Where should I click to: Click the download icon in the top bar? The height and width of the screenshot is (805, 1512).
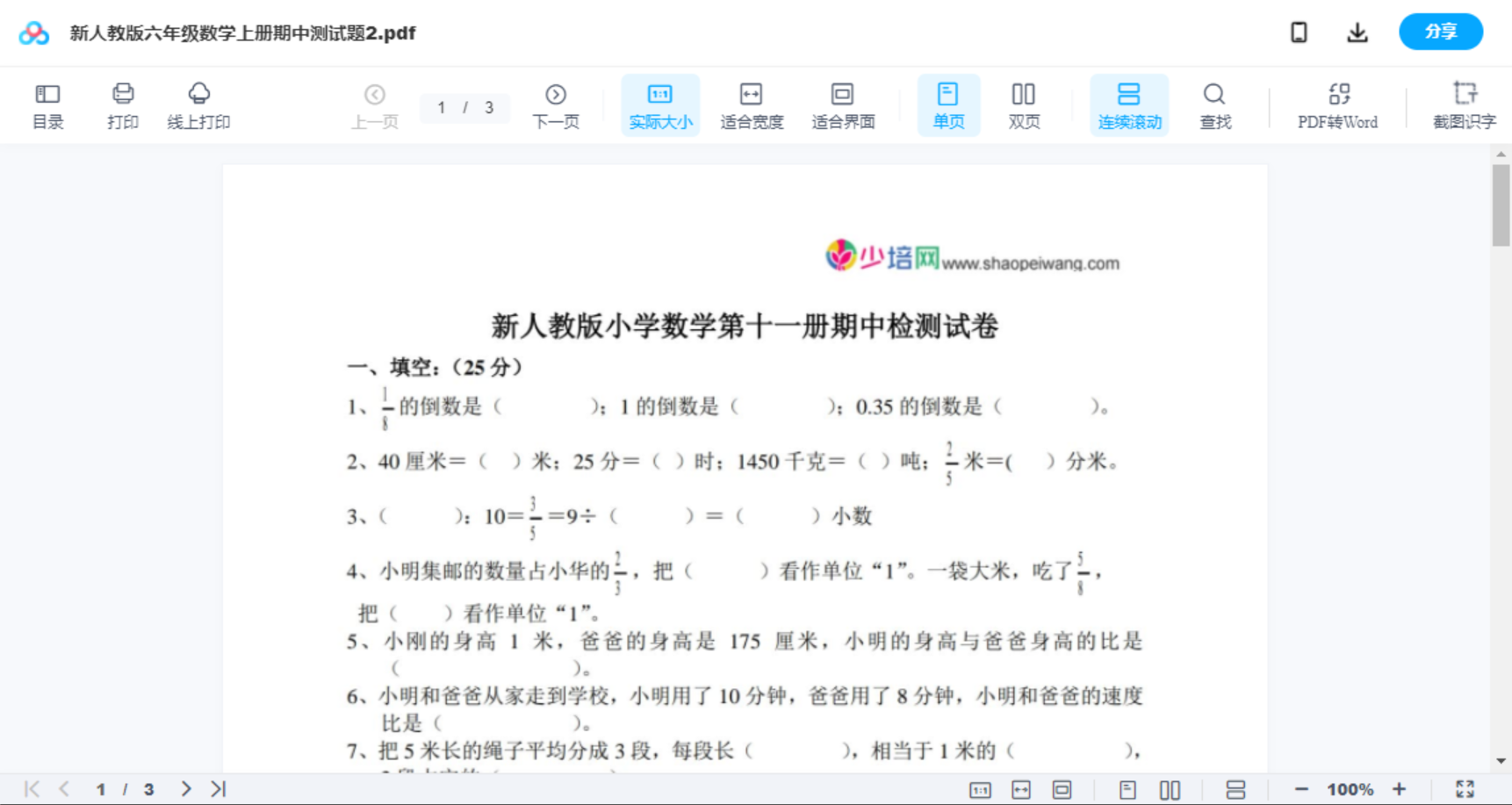coord(1357,32)
